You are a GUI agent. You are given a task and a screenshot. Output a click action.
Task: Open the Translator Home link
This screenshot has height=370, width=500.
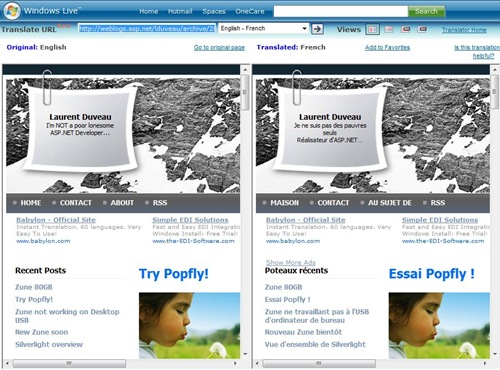(x=464, y=30)
